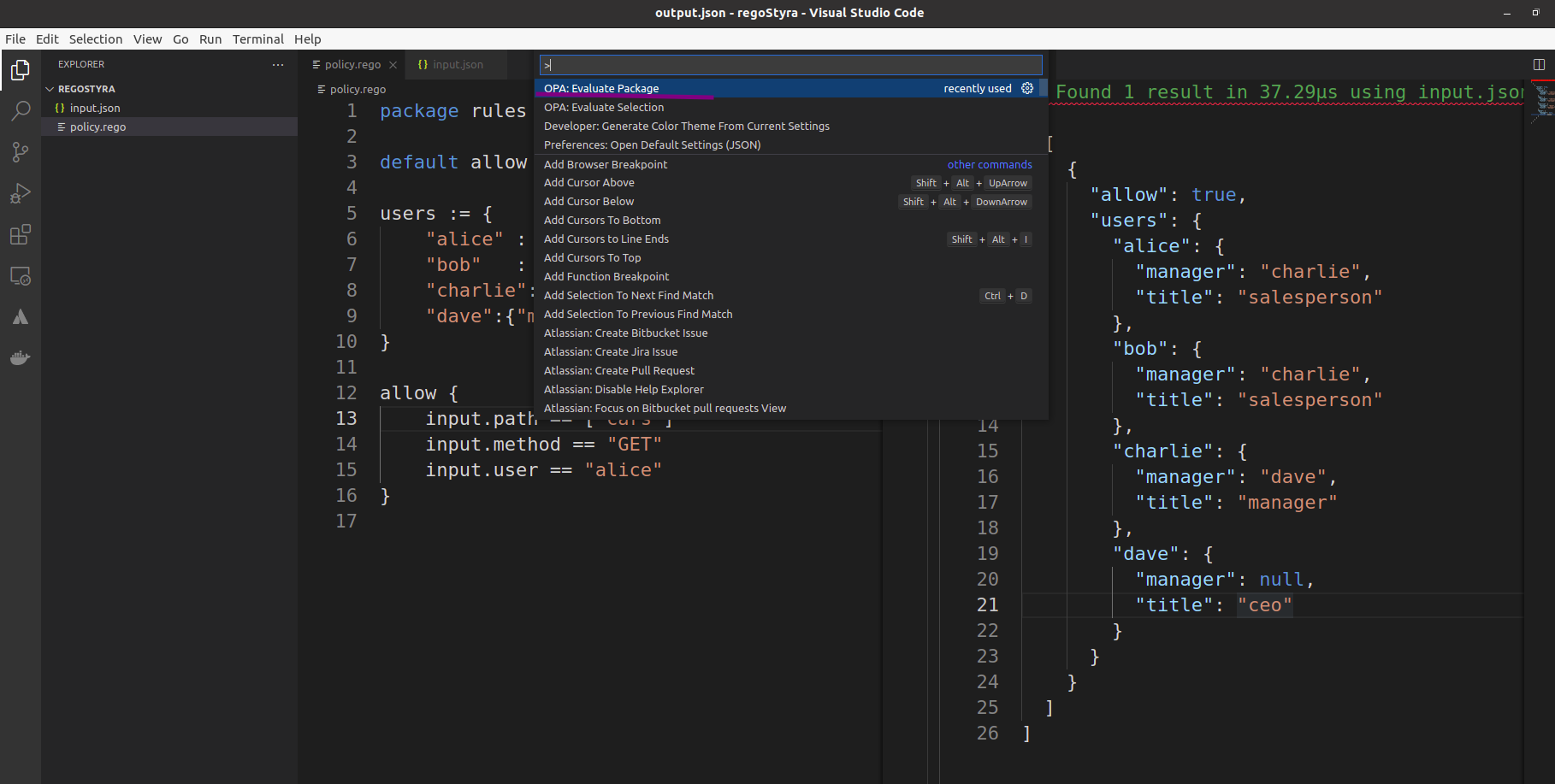Open input.json in the explorer tree

click(169, 108)
